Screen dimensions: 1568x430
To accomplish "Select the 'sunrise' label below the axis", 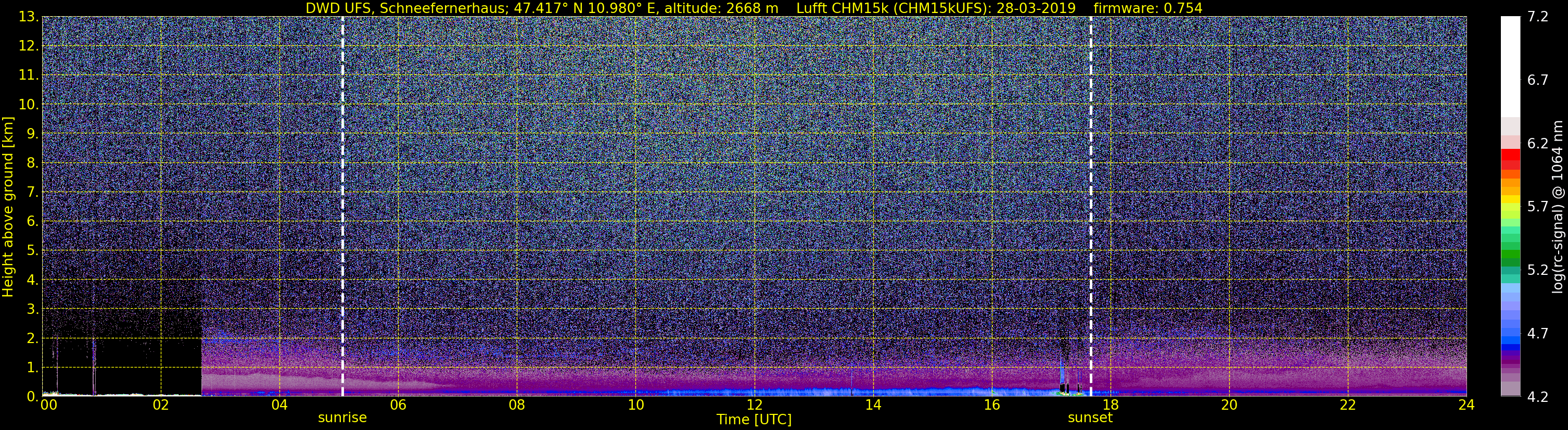I will coord(342,418).
